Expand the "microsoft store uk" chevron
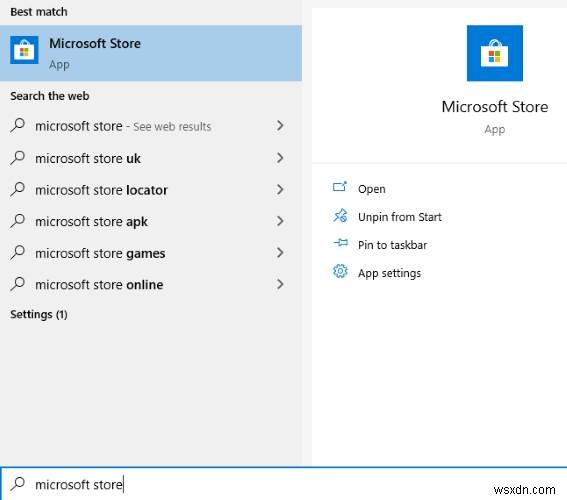 click(280, 158)
